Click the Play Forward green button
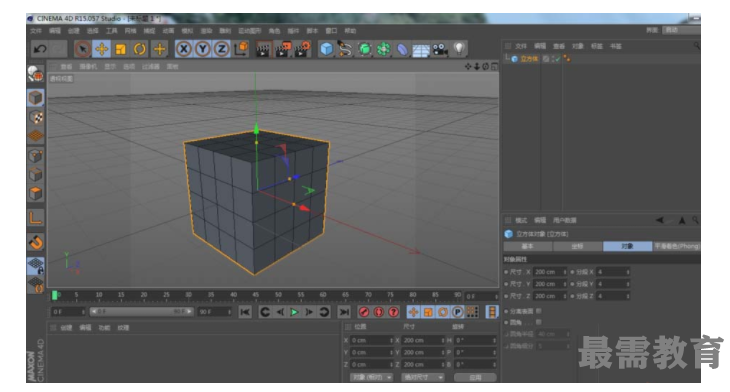730x392 pixels. point(294,312)
